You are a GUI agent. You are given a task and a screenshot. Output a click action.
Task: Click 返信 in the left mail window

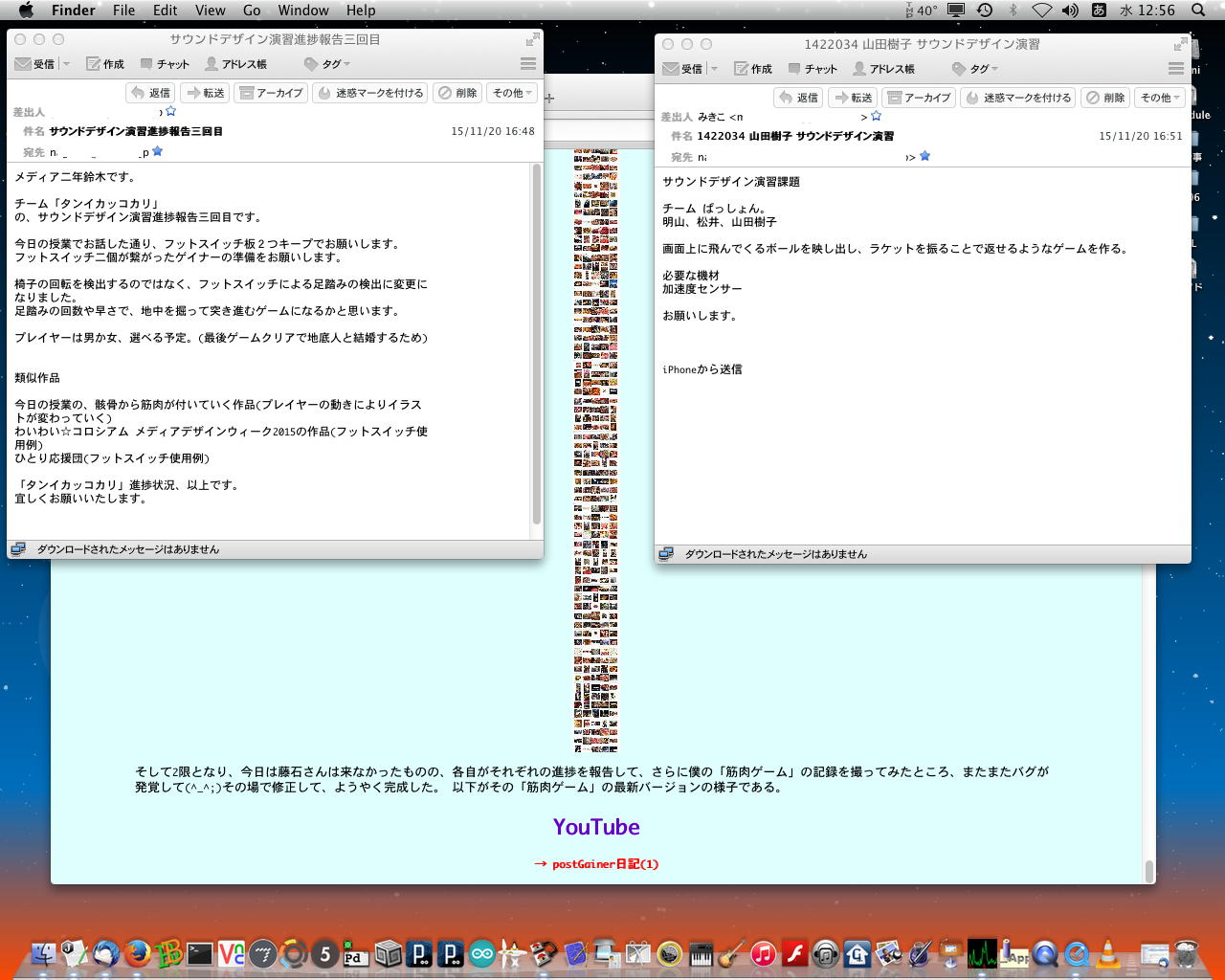click(x=150, y=93)
